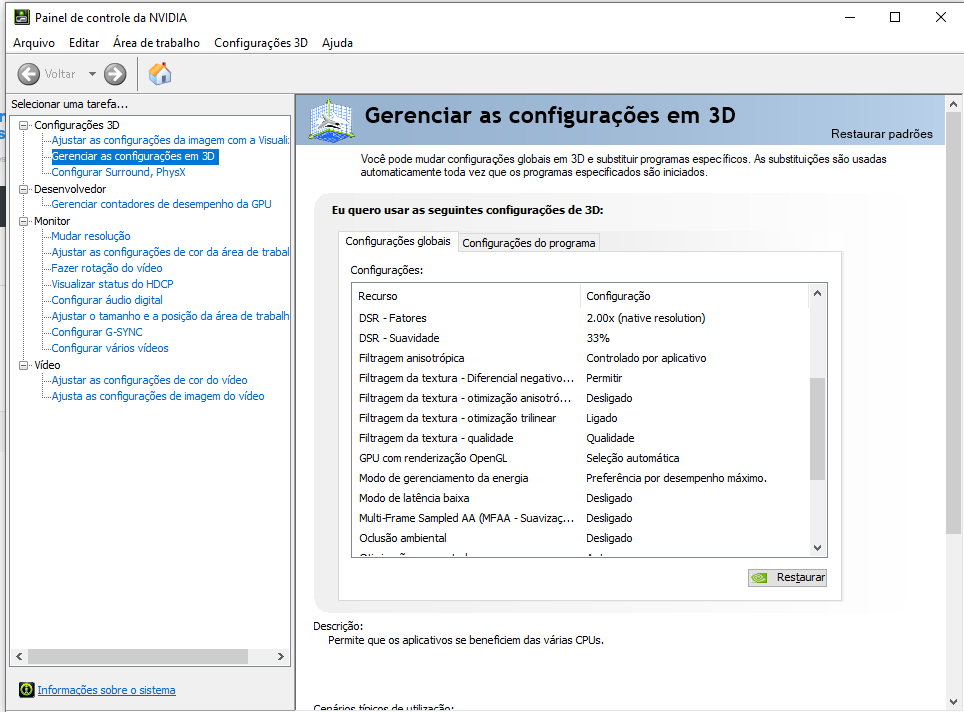Open Ajusta as configurações de imagem do vídeo
This screenshot has height=712, width=964.
[157, 396]
